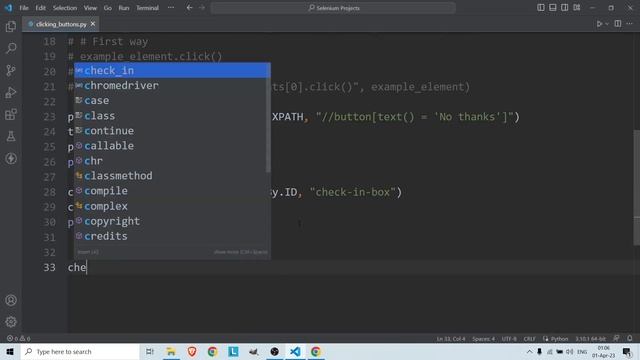The width and height of the screenshot is (640, 360).
Task: Select the copyright suggestion
Action: pos(170,221)
